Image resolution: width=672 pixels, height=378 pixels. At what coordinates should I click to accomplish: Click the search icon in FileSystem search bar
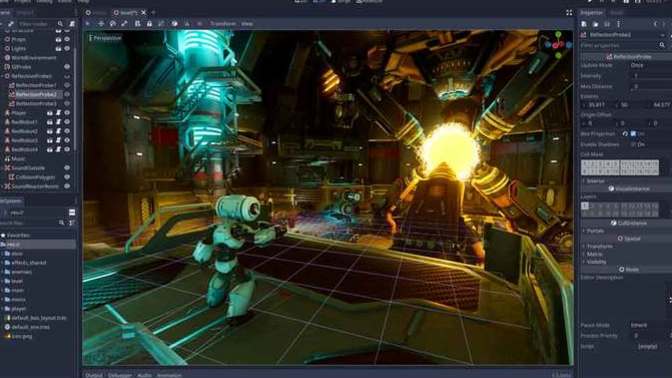[62, 223]
